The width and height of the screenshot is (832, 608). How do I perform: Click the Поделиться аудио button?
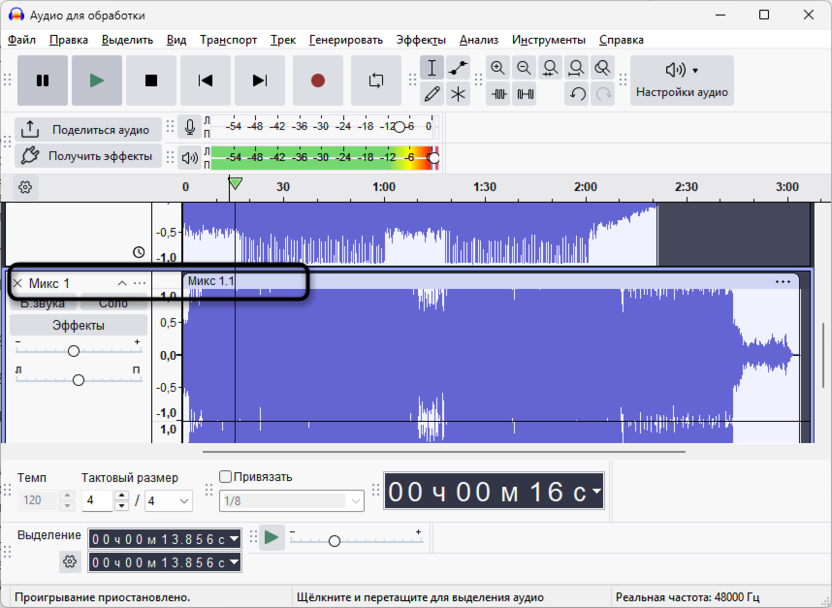tap(87, 130)
